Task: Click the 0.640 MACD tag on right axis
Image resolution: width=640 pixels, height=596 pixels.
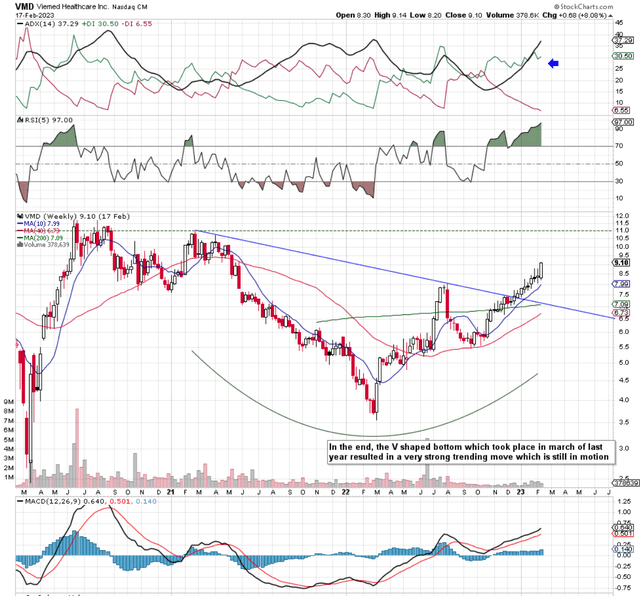Action: 623,527
